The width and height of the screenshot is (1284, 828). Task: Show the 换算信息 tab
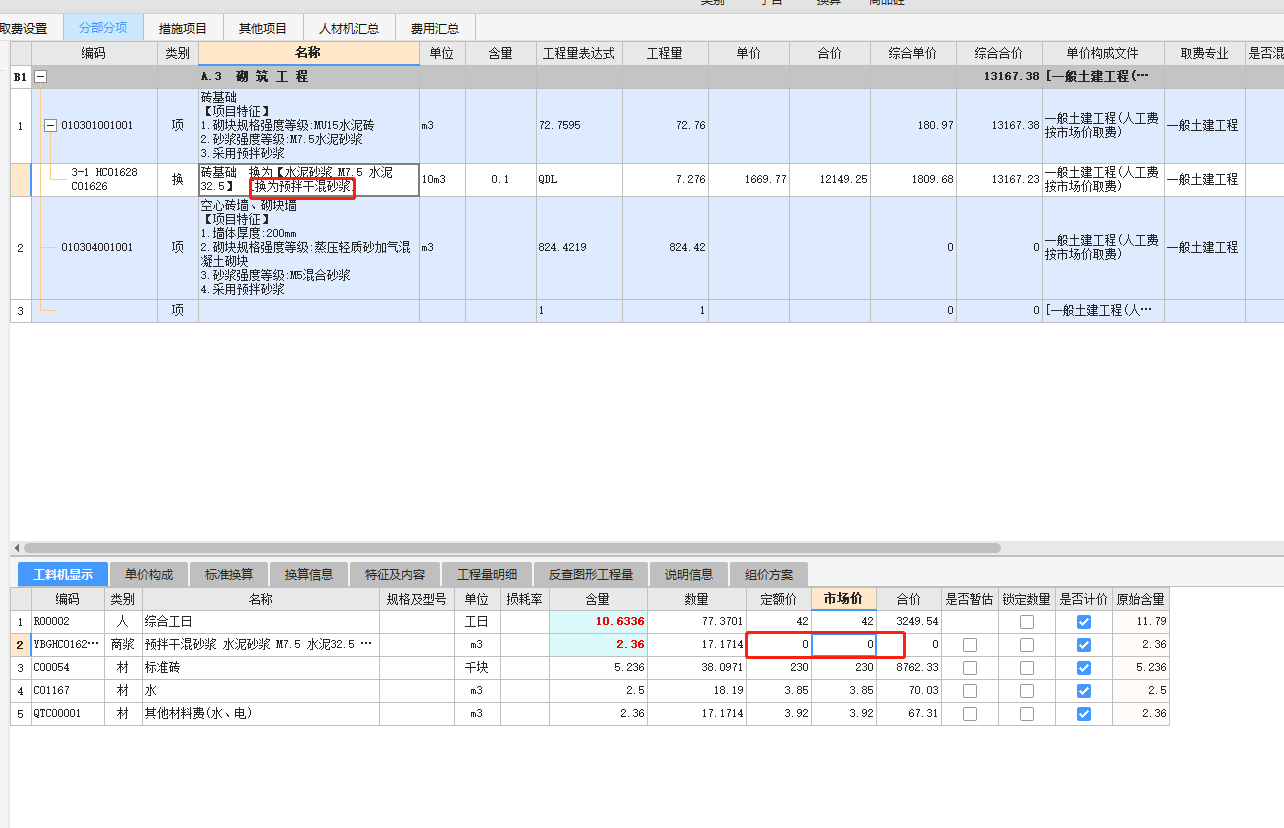[x=309, y=574]
